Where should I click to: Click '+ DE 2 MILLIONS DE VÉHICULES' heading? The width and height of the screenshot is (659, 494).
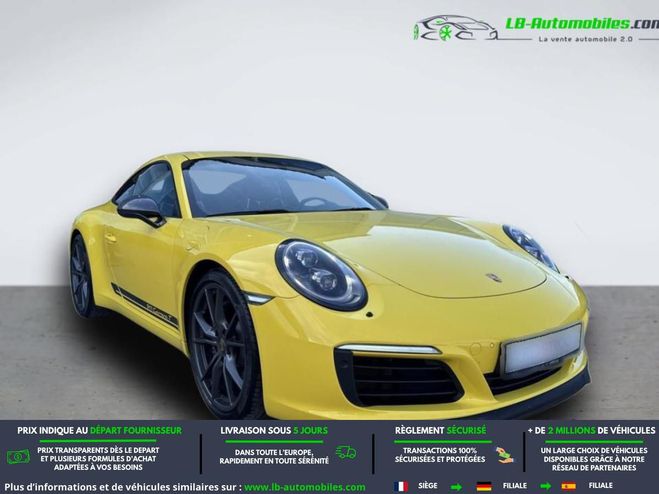[592, 431]
